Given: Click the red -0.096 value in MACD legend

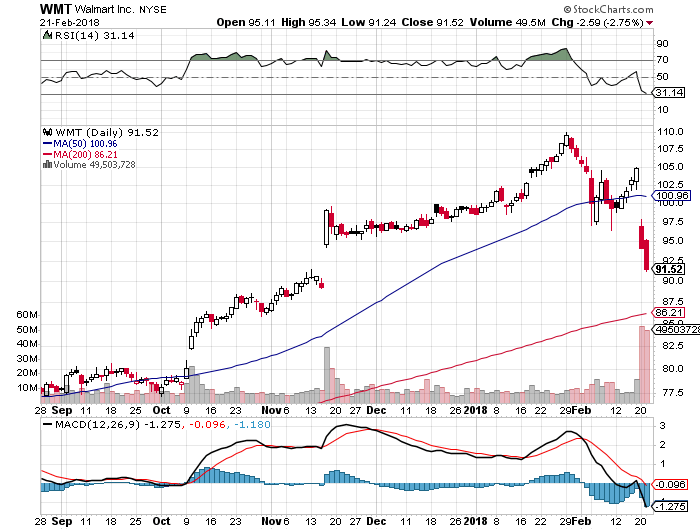Looking at the screenshot, I should 207,424.
